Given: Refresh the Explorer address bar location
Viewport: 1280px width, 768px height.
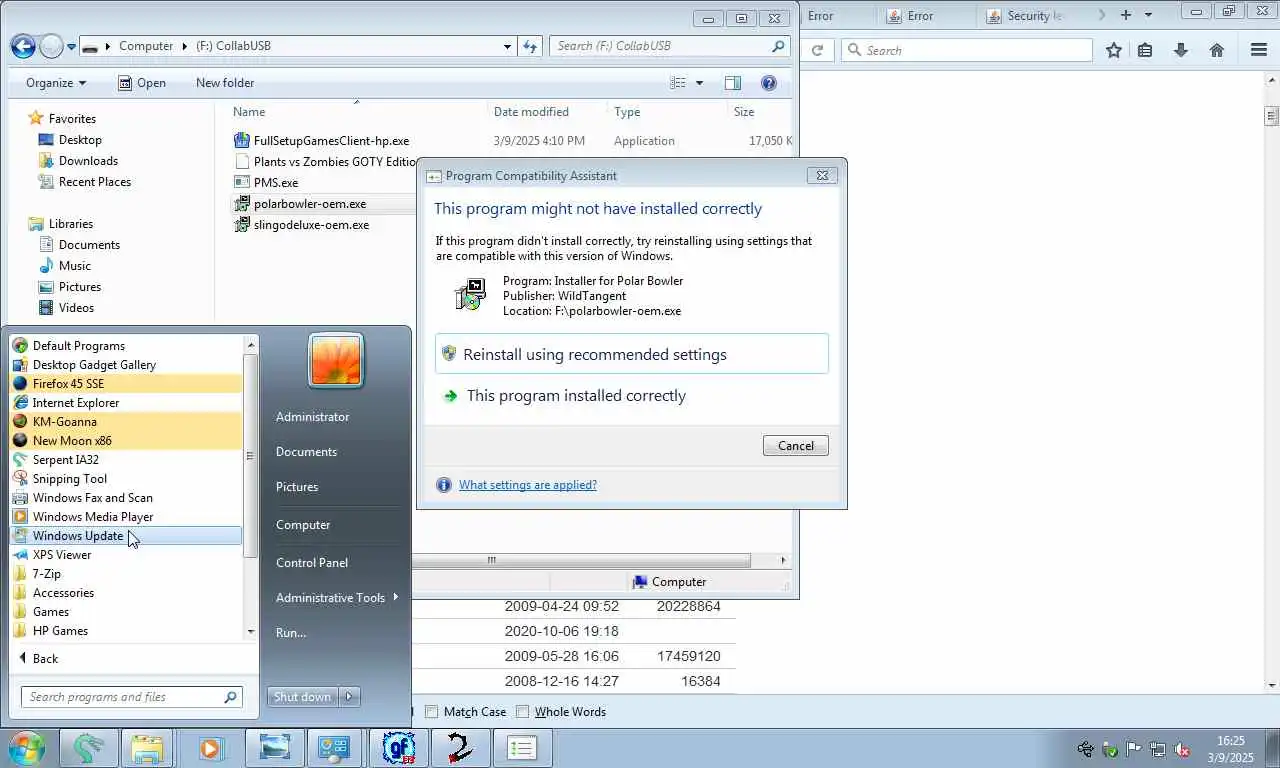Looking at the screenshot, I should [x=530, y=46].
